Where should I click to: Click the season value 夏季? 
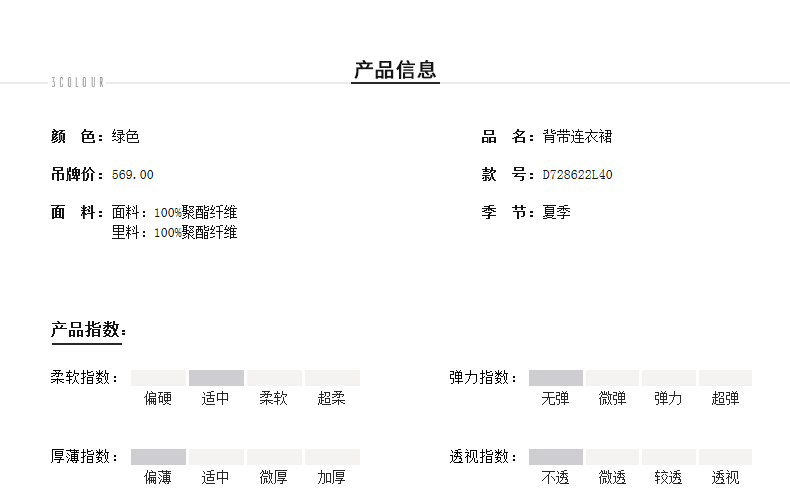point(557,212)
